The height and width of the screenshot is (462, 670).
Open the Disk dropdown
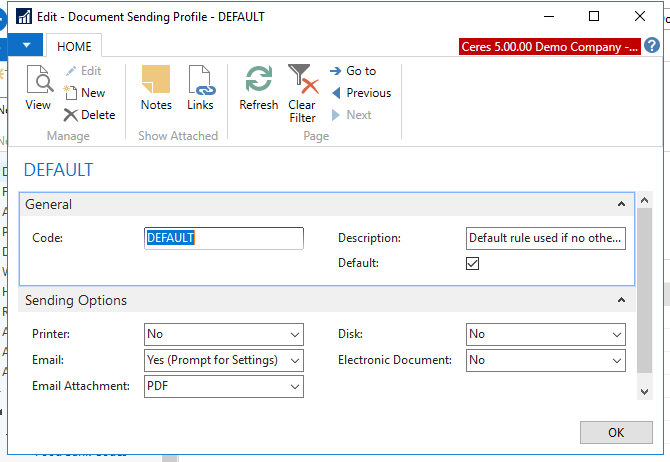pos(616,334)
